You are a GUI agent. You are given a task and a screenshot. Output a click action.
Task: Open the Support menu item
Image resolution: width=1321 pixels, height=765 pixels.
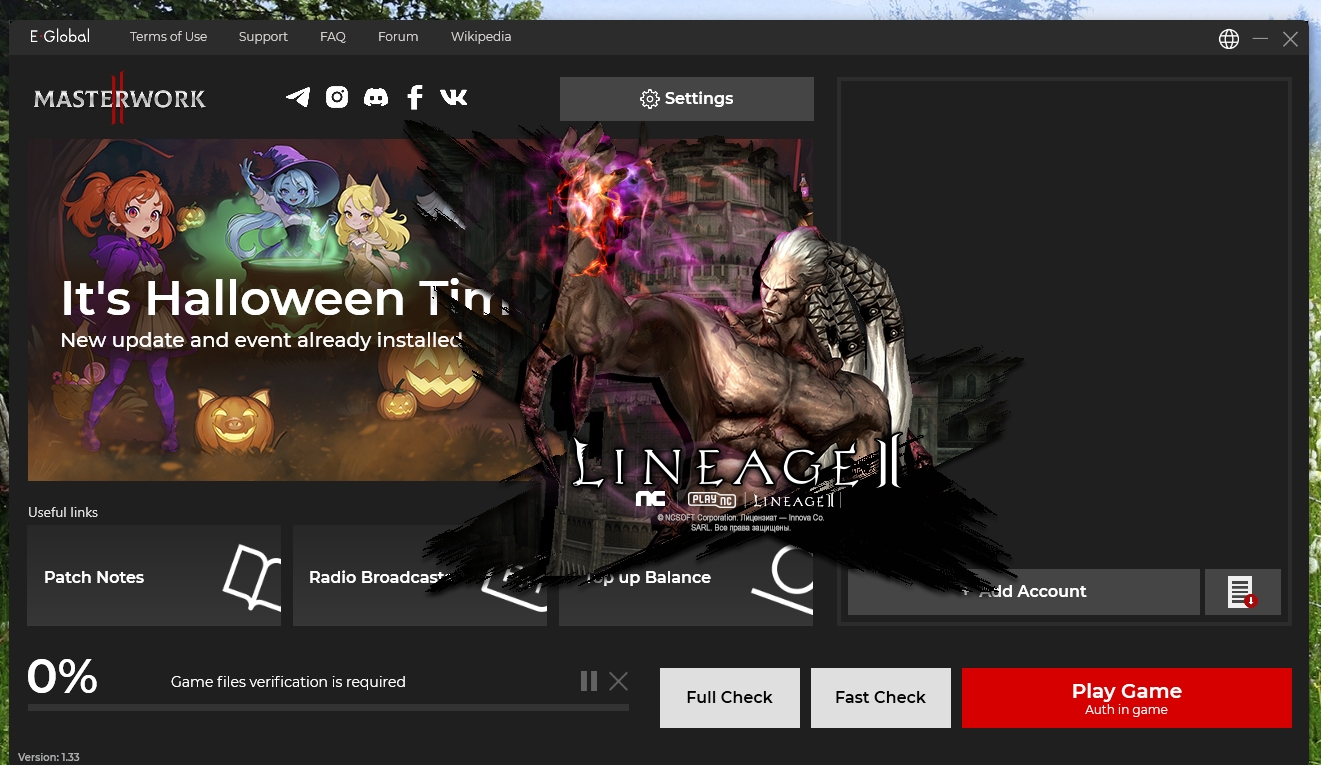[x=263, y=37]
